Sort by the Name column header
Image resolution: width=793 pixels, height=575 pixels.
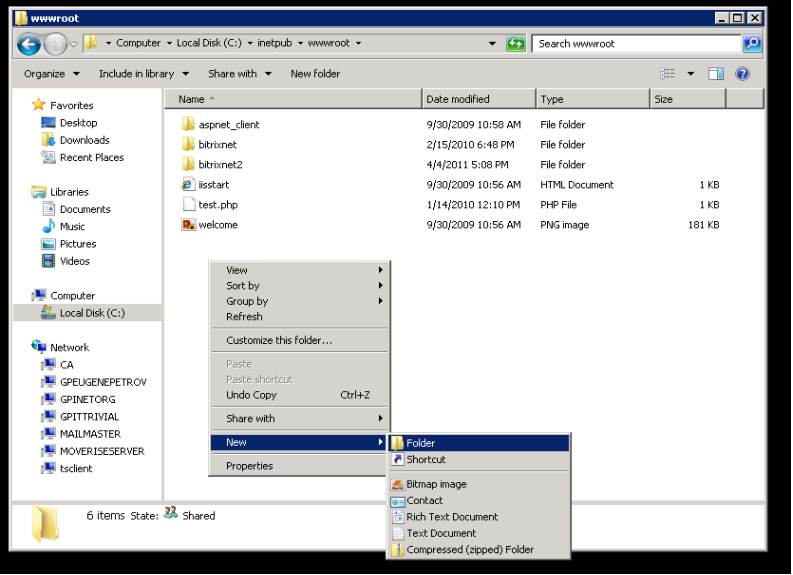coord(293,99)
